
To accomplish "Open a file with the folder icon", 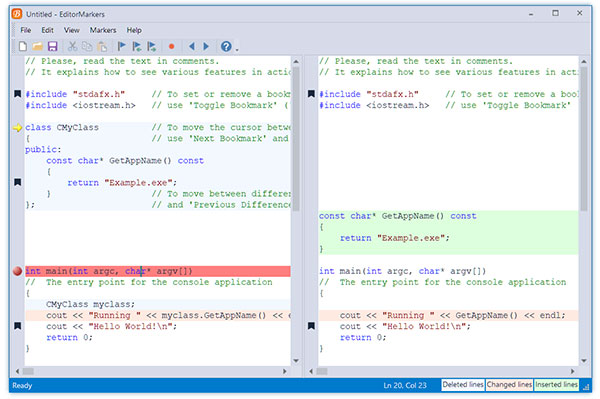I will point(38,46).
